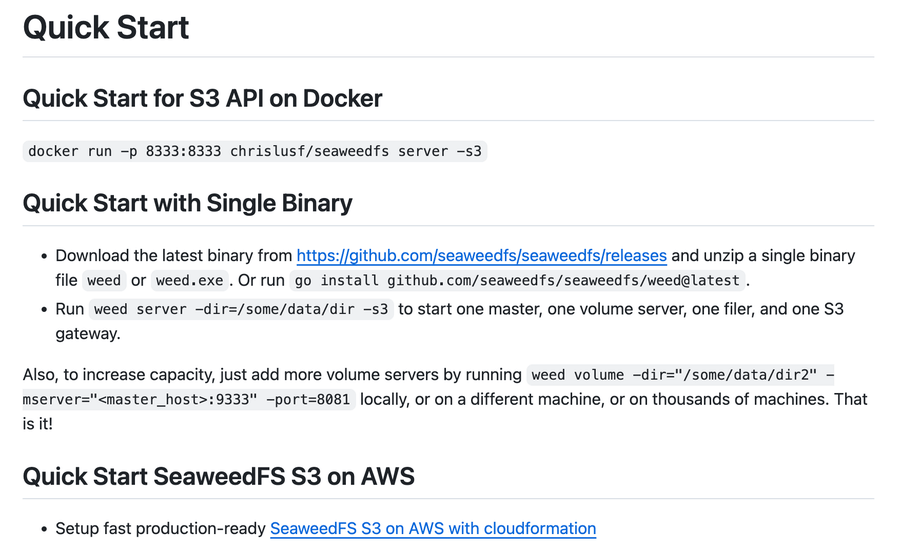This screenshot has width=899, height=551.
Task: Click the weed inline code text
Action: (104, 280)
